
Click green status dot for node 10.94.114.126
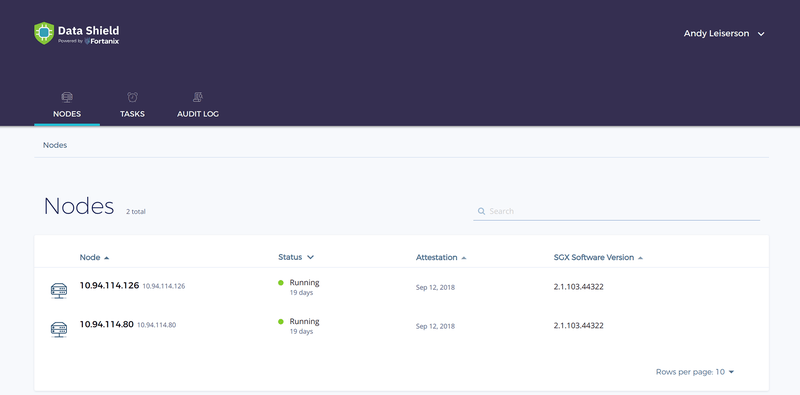pos(281,282)
